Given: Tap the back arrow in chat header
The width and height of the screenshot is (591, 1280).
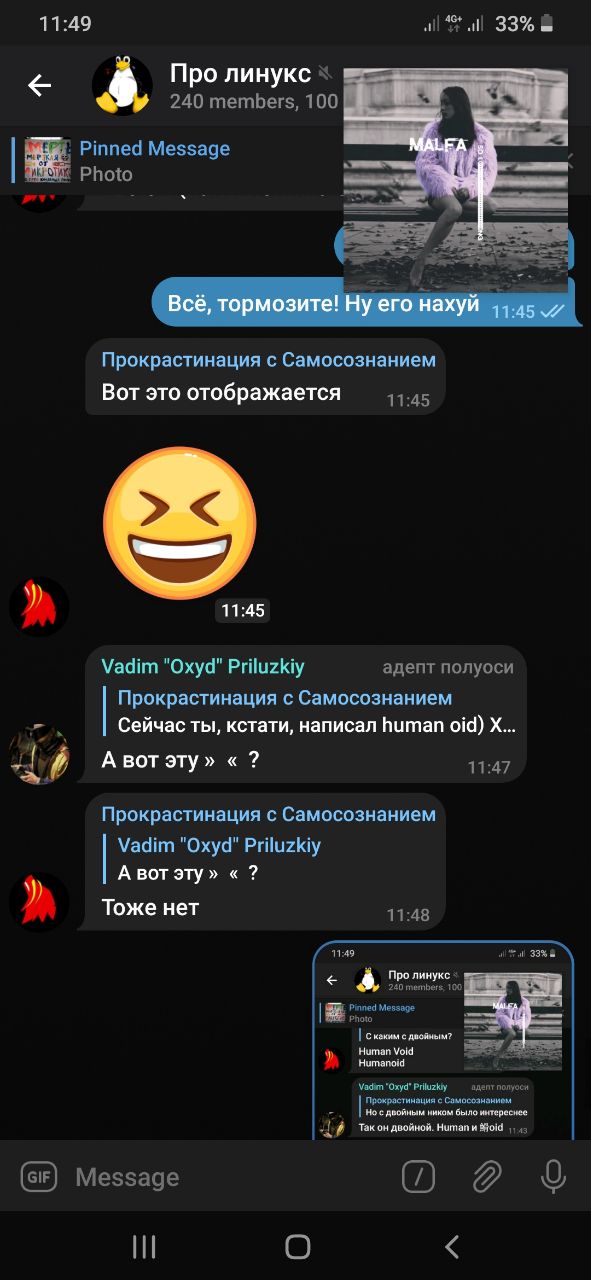Looking at the screenshot, I should click(x=40, y=86).
